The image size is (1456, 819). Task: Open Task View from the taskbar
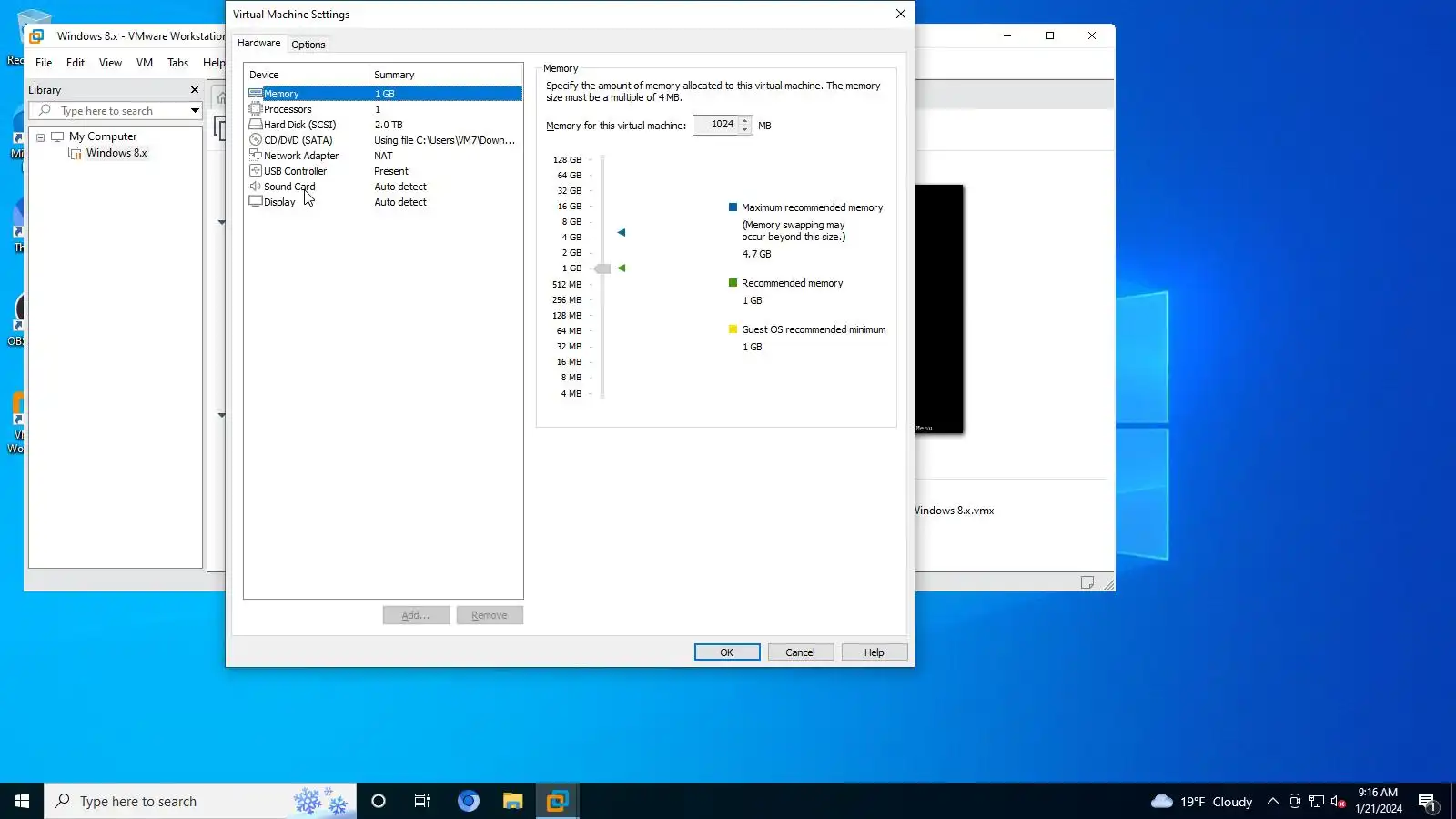422,801
